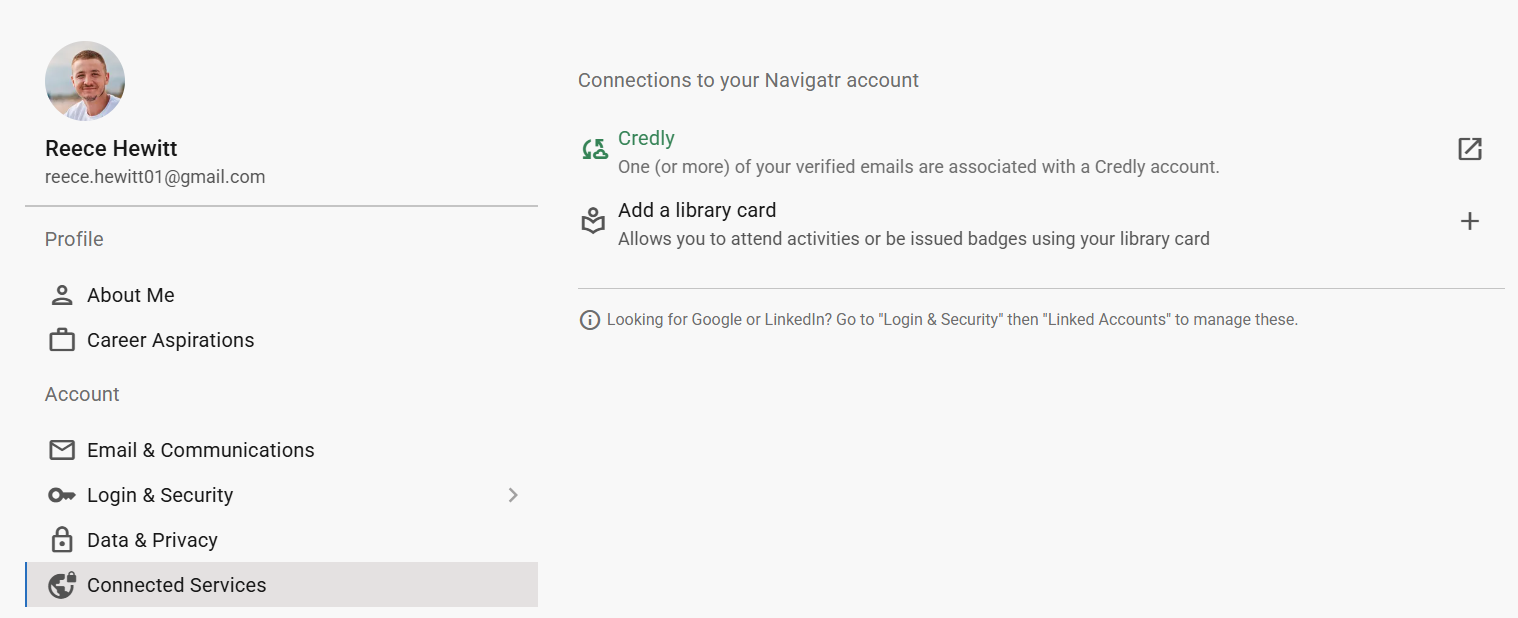Click the Add a library card label
The image size is (1518, 618).
pos(697,210)
